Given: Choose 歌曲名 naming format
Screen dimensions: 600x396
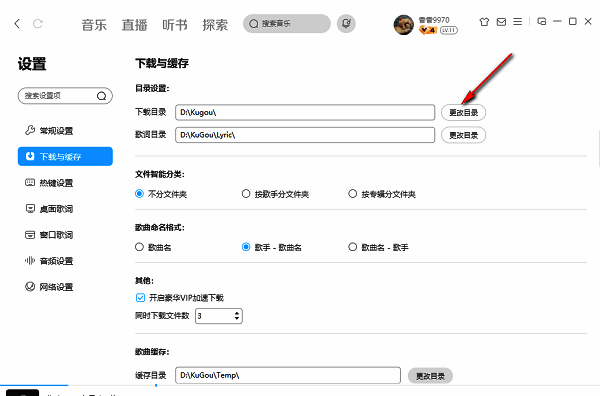Looking at the screenshot, I should (153, 247).
